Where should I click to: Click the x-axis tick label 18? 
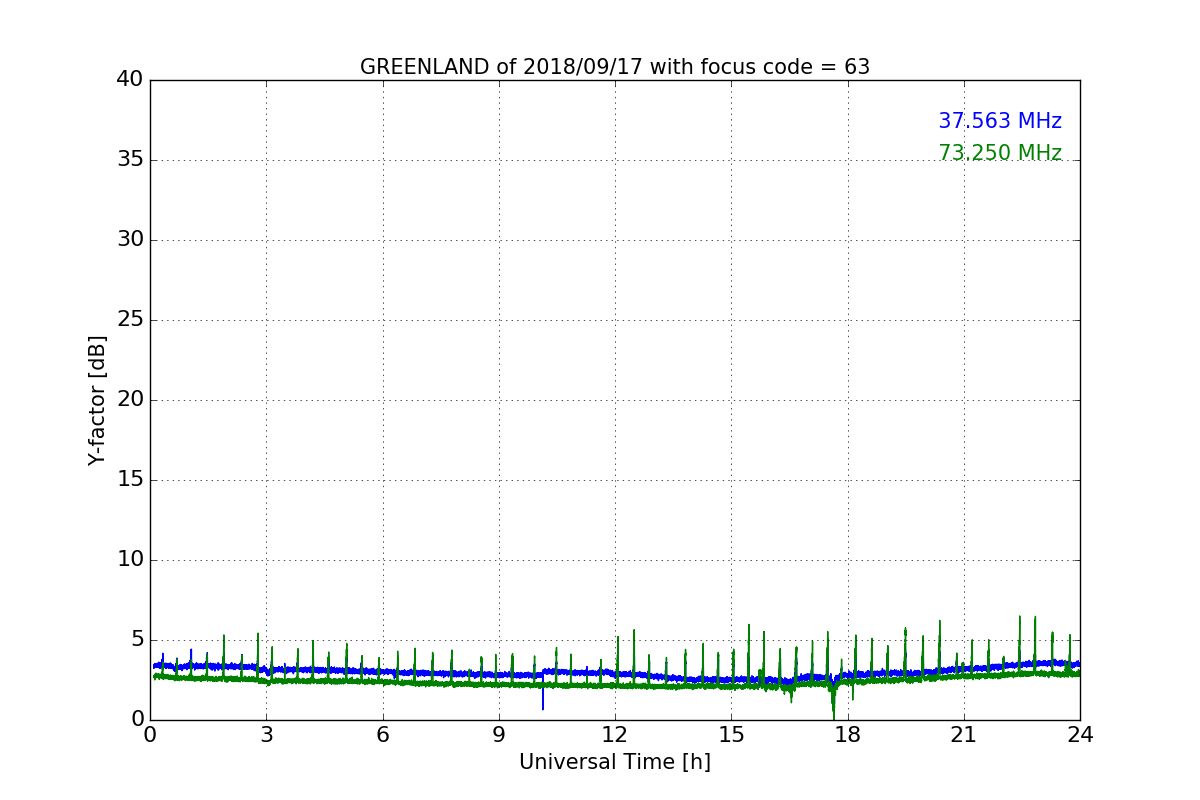coord(848,735)
